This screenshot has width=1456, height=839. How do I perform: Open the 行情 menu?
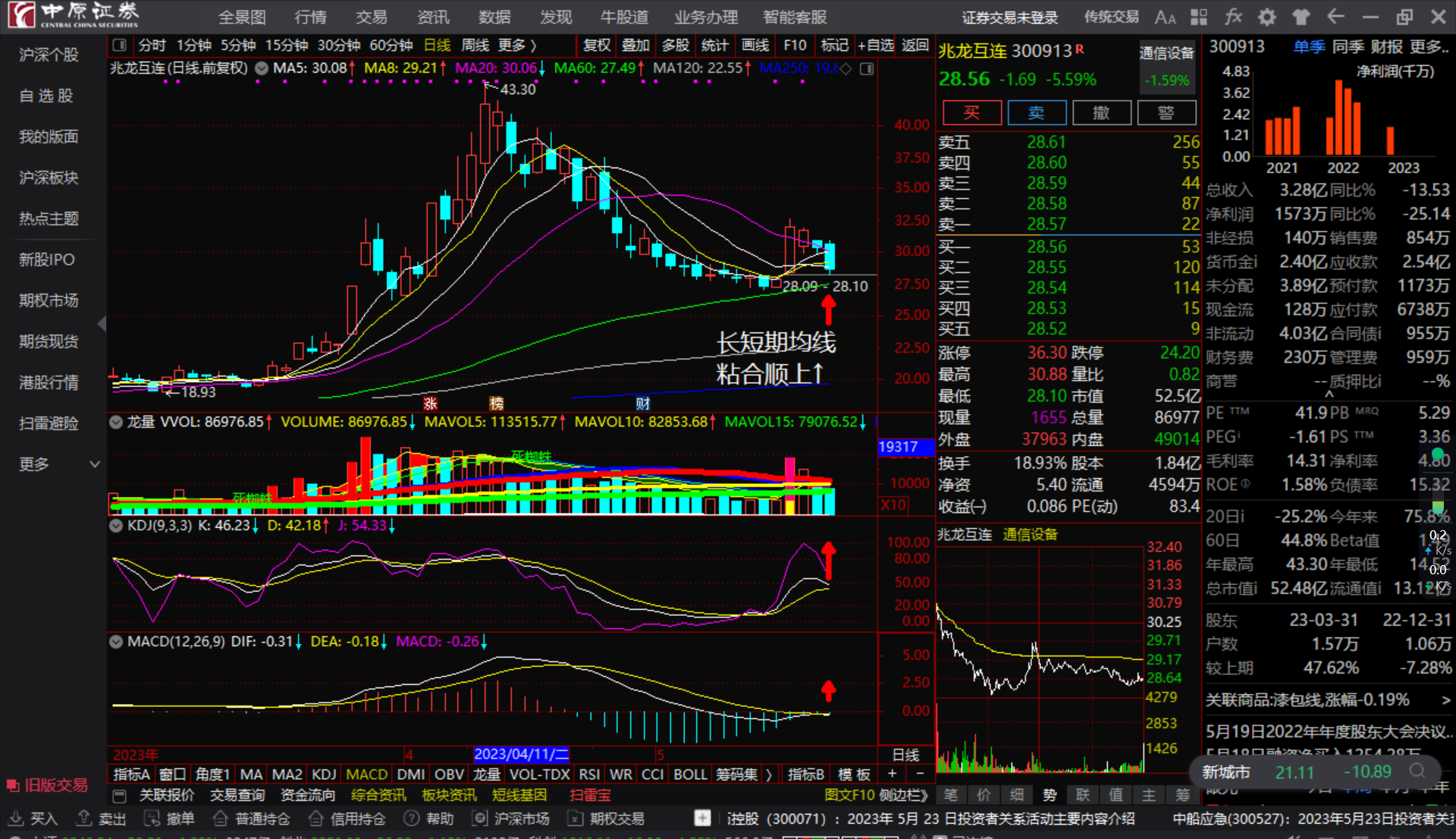(310, 17)
